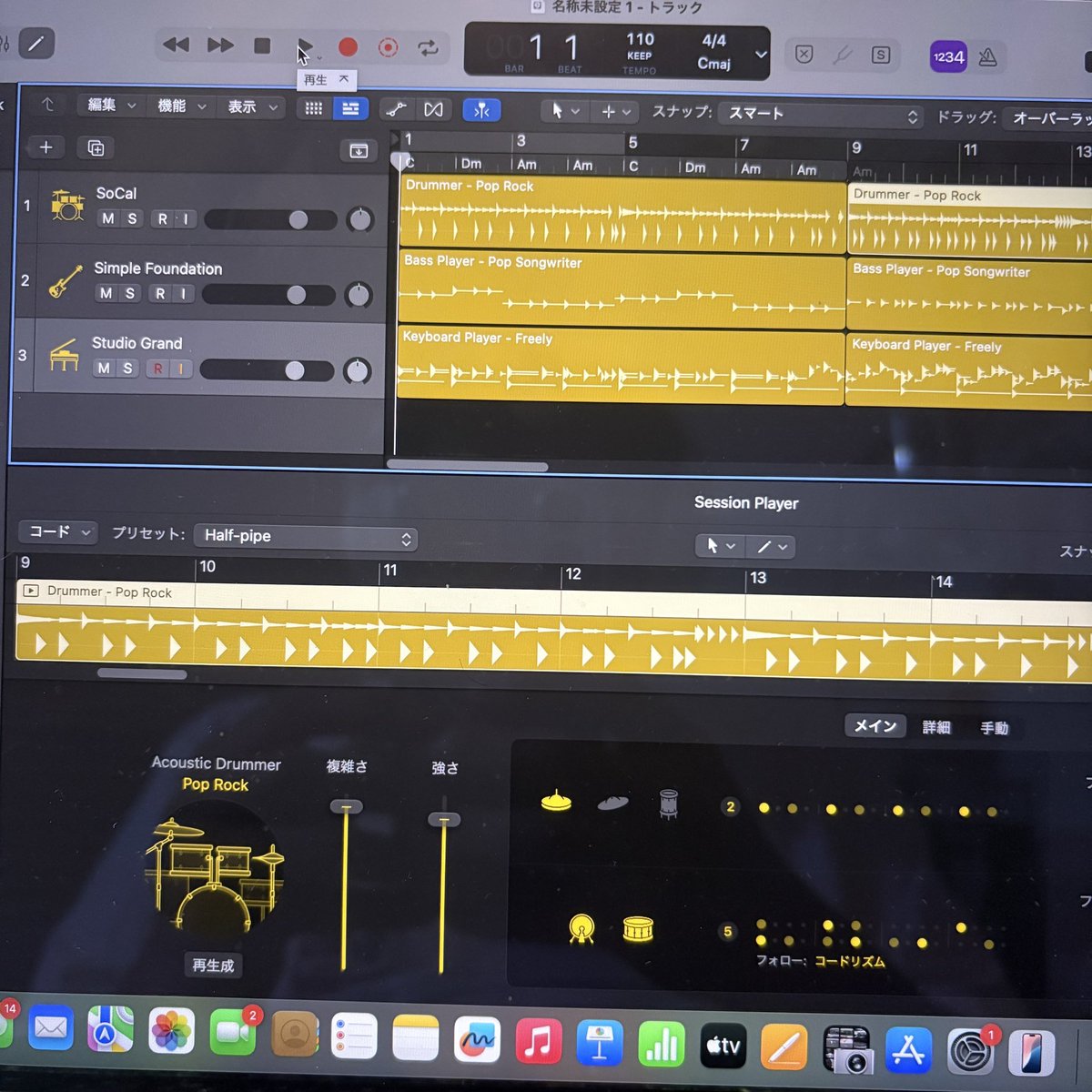The height and width of the screenshot is (1092, 1092).
Task: Click the Capture Recording button
Action: [x=388, y=47]
